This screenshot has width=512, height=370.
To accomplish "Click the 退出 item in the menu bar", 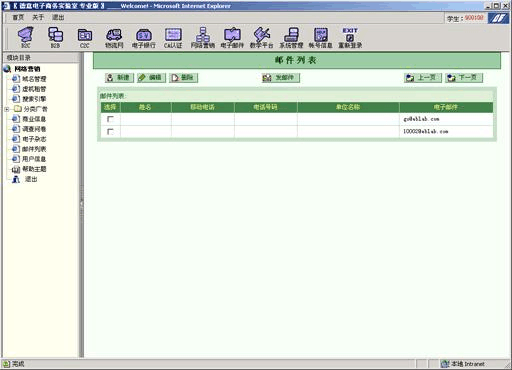I will pyautogui.click(x=58, y=17).
